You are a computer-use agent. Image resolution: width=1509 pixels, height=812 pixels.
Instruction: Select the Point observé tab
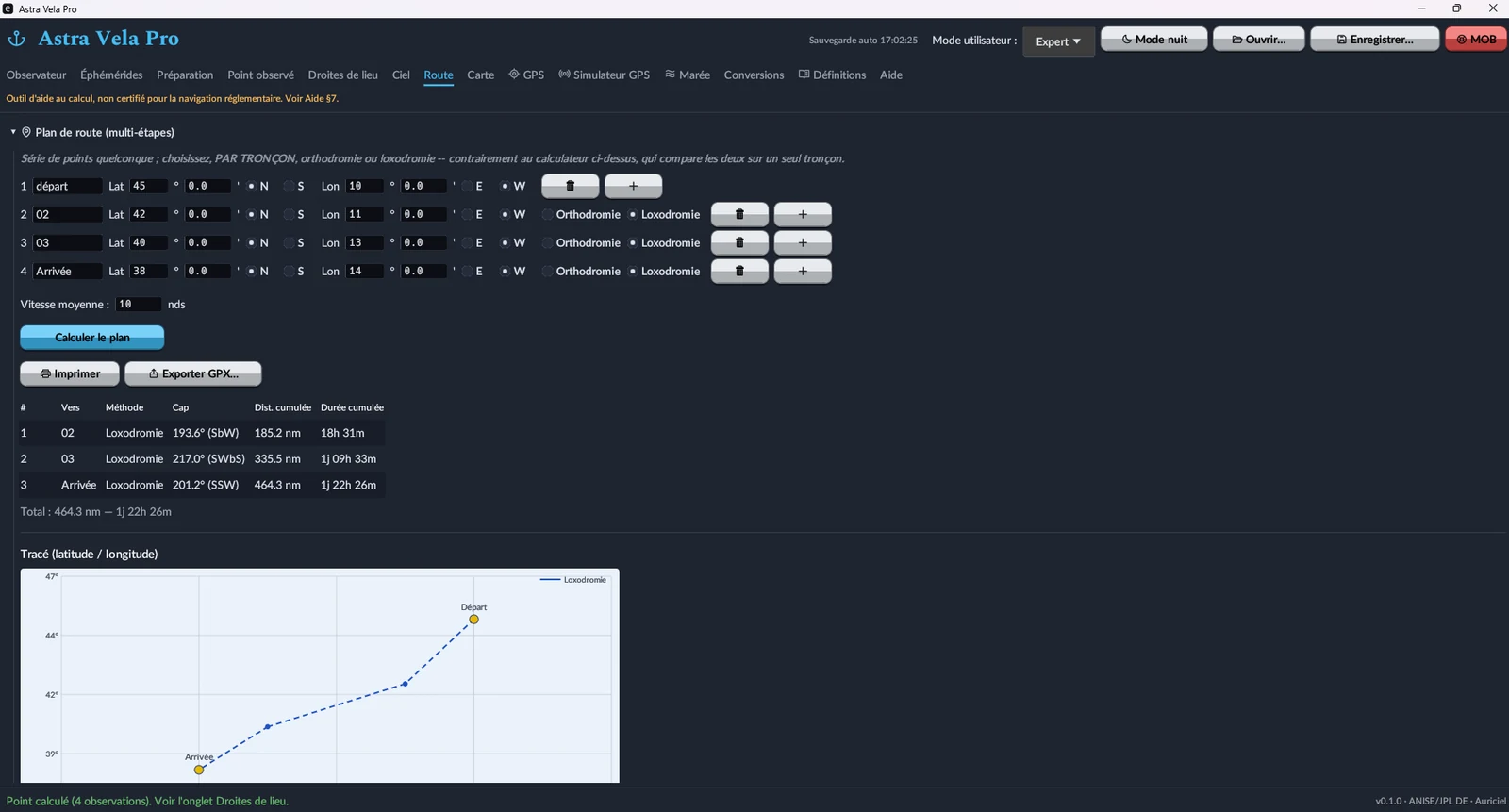pos(260,75)
